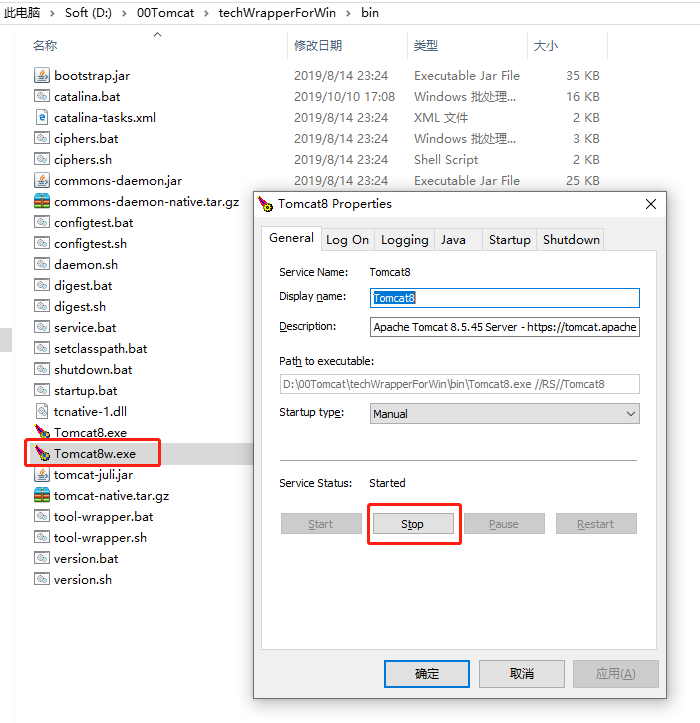Click the service.bat file icon
Screen dimensions: 700x723
42,327
